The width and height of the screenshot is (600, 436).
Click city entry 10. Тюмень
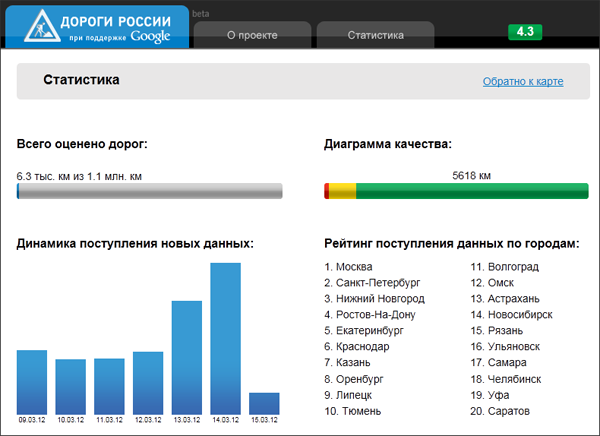[x=352, y=411]
